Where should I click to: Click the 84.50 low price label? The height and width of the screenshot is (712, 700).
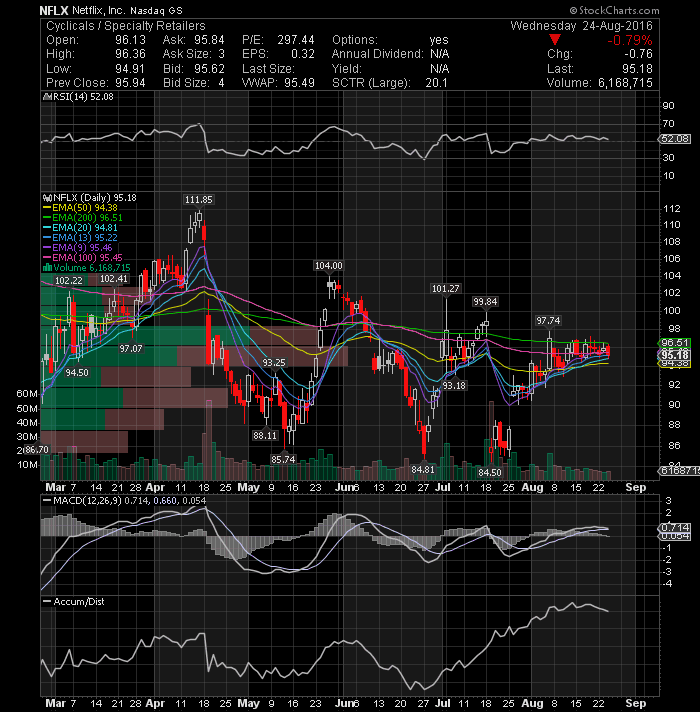pos(490,473)
